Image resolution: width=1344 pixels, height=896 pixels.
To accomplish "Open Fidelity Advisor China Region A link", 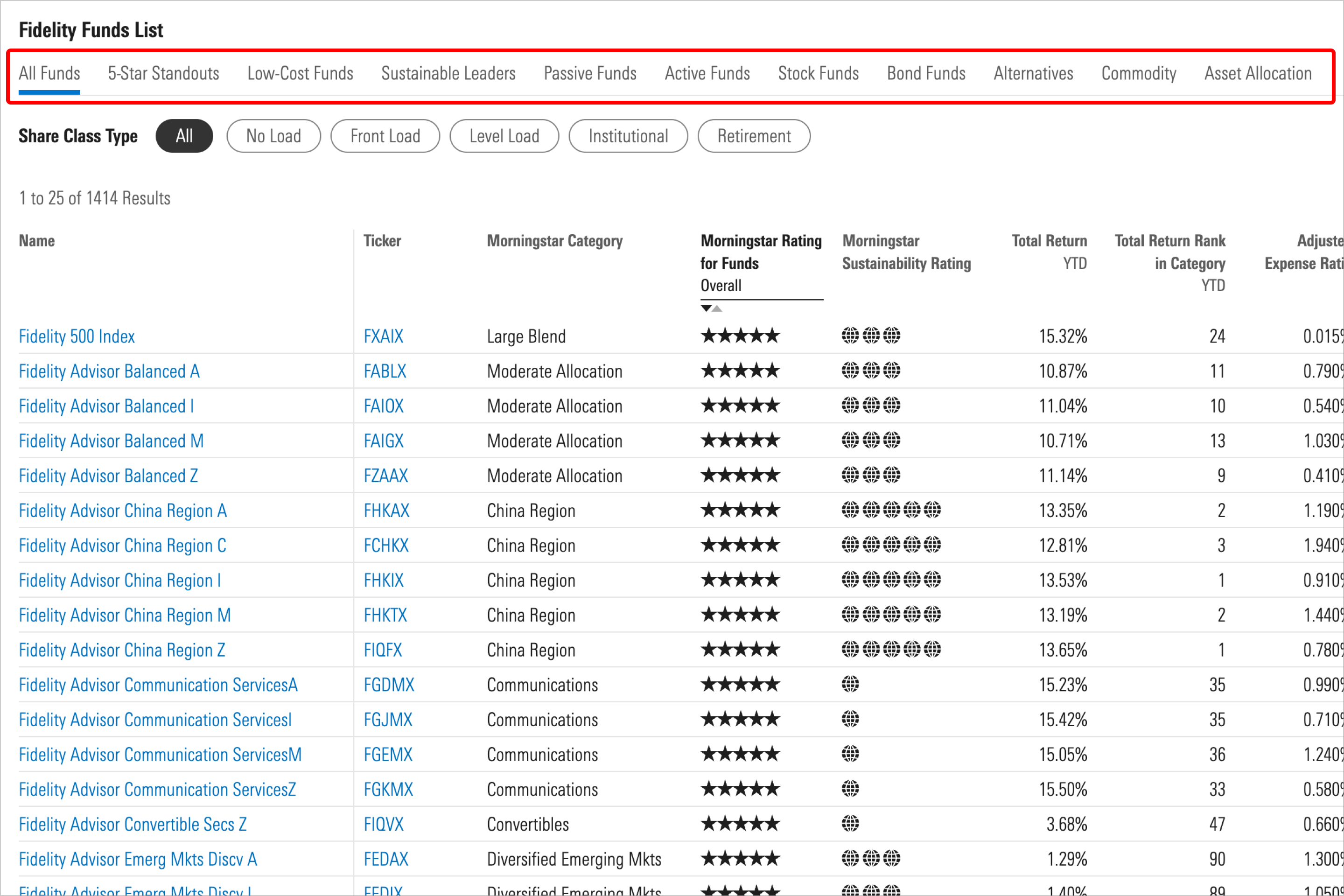I will click(123, 510).
